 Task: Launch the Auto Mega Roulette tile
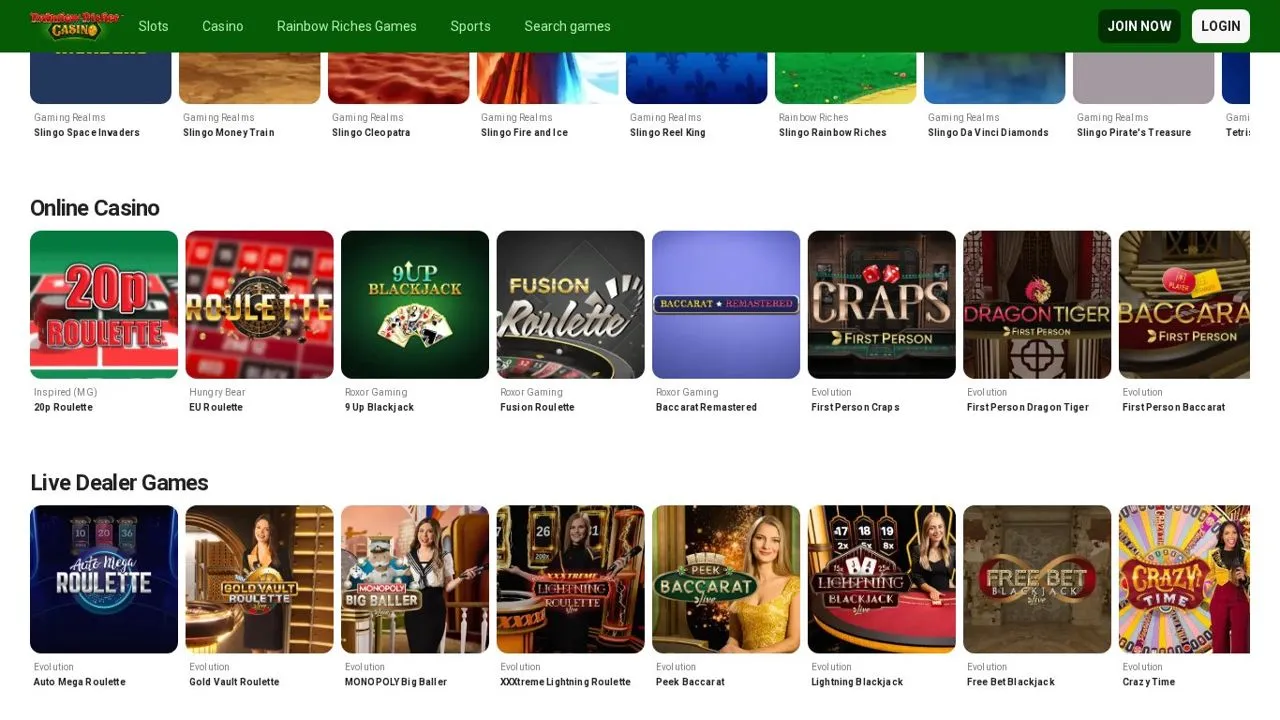pyautogui.click(x=104, y=579)
